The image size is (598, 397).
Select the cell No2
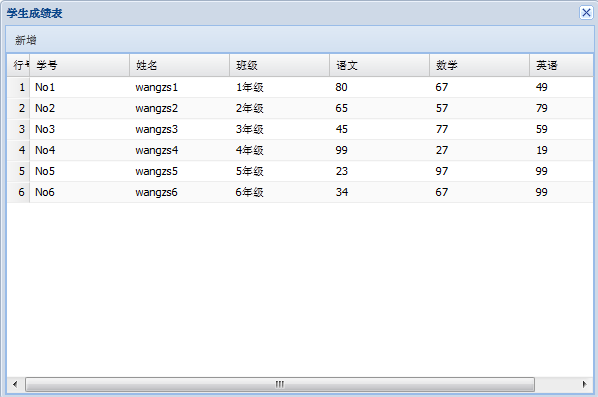(80, 108)
